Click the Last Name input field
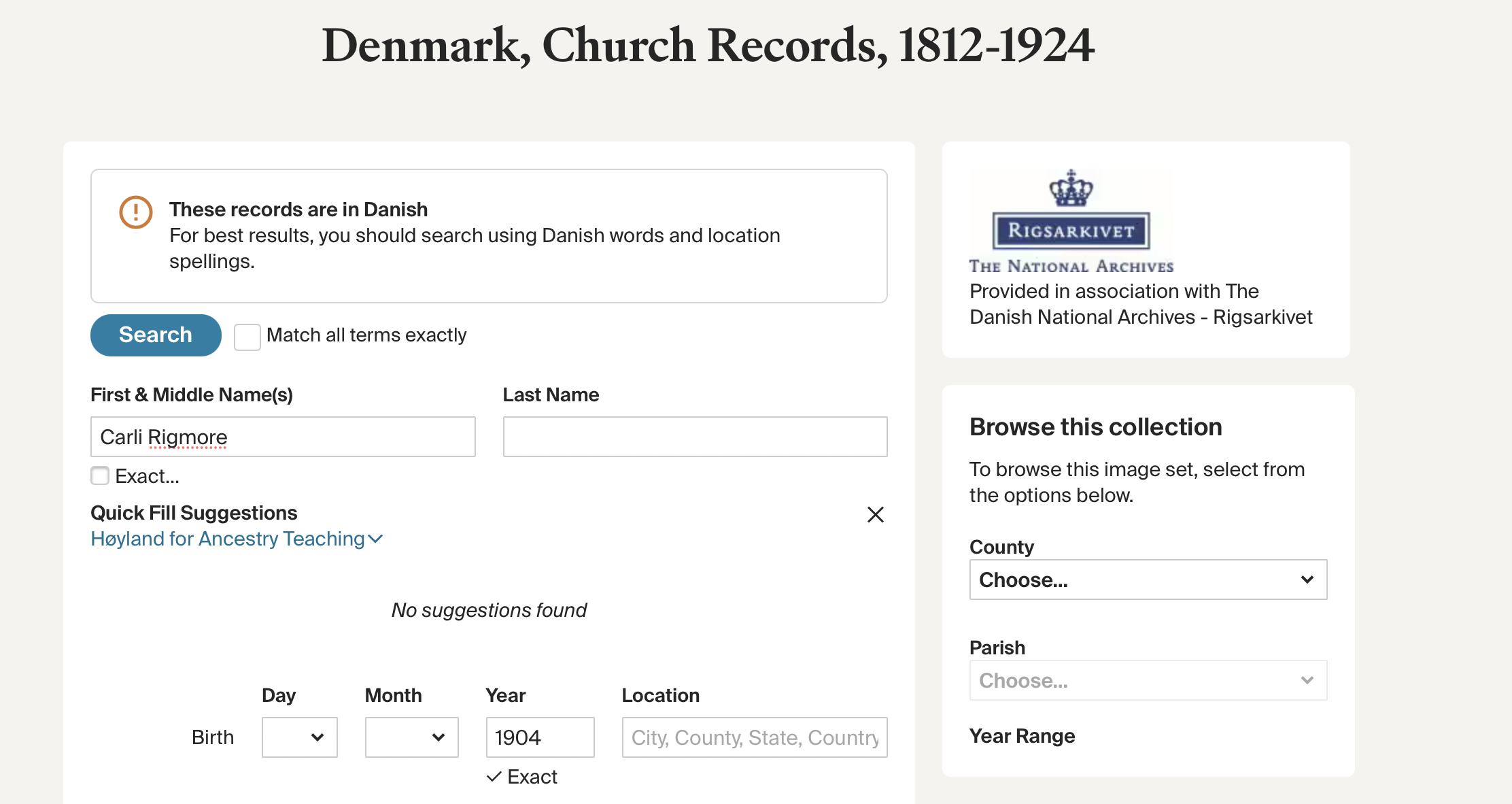The image size is (1512, 804). click(x=695, y=437)
